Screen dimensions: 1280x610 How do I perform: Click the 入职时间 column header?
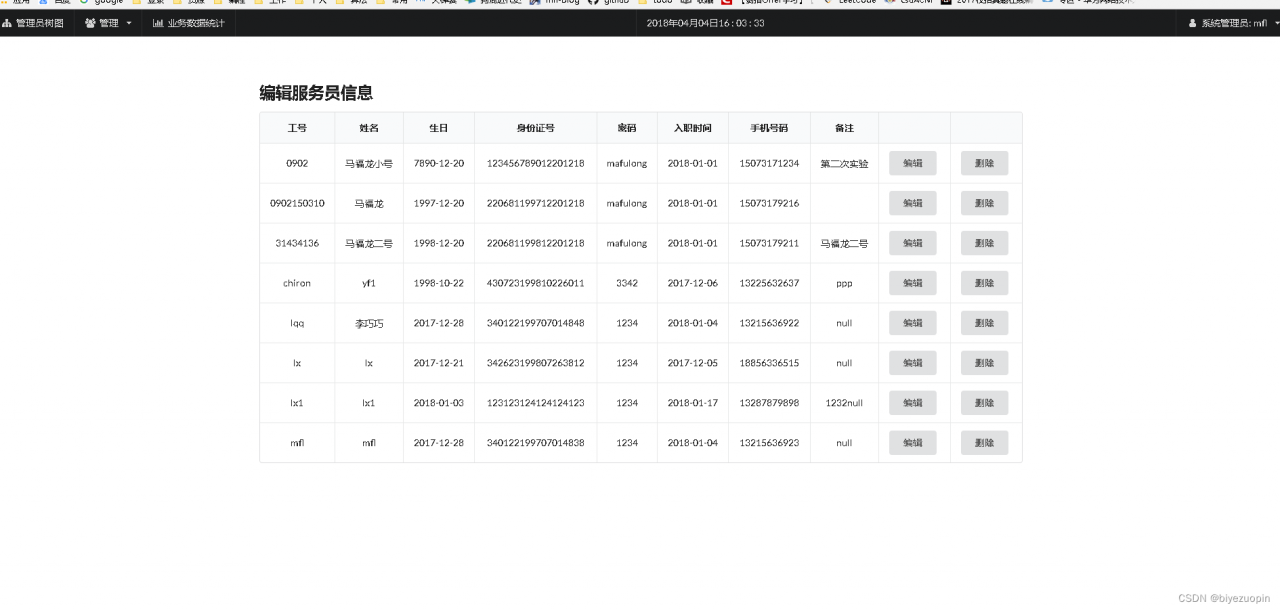tap(693, 128)
